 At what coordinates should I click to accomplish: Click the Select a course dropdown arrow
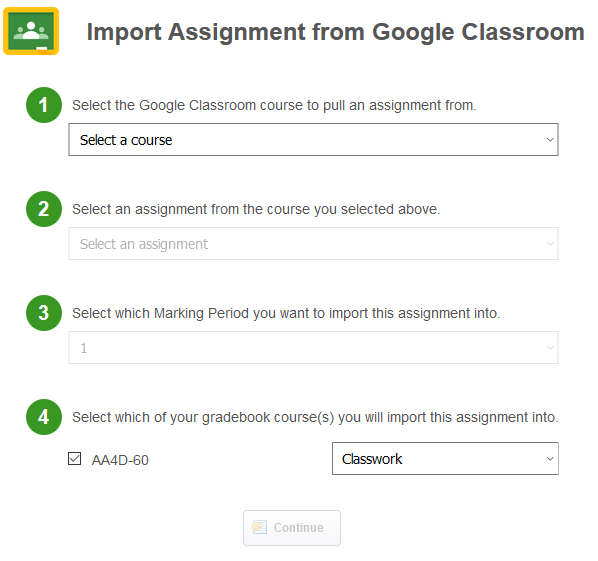[x=550, y=140]
